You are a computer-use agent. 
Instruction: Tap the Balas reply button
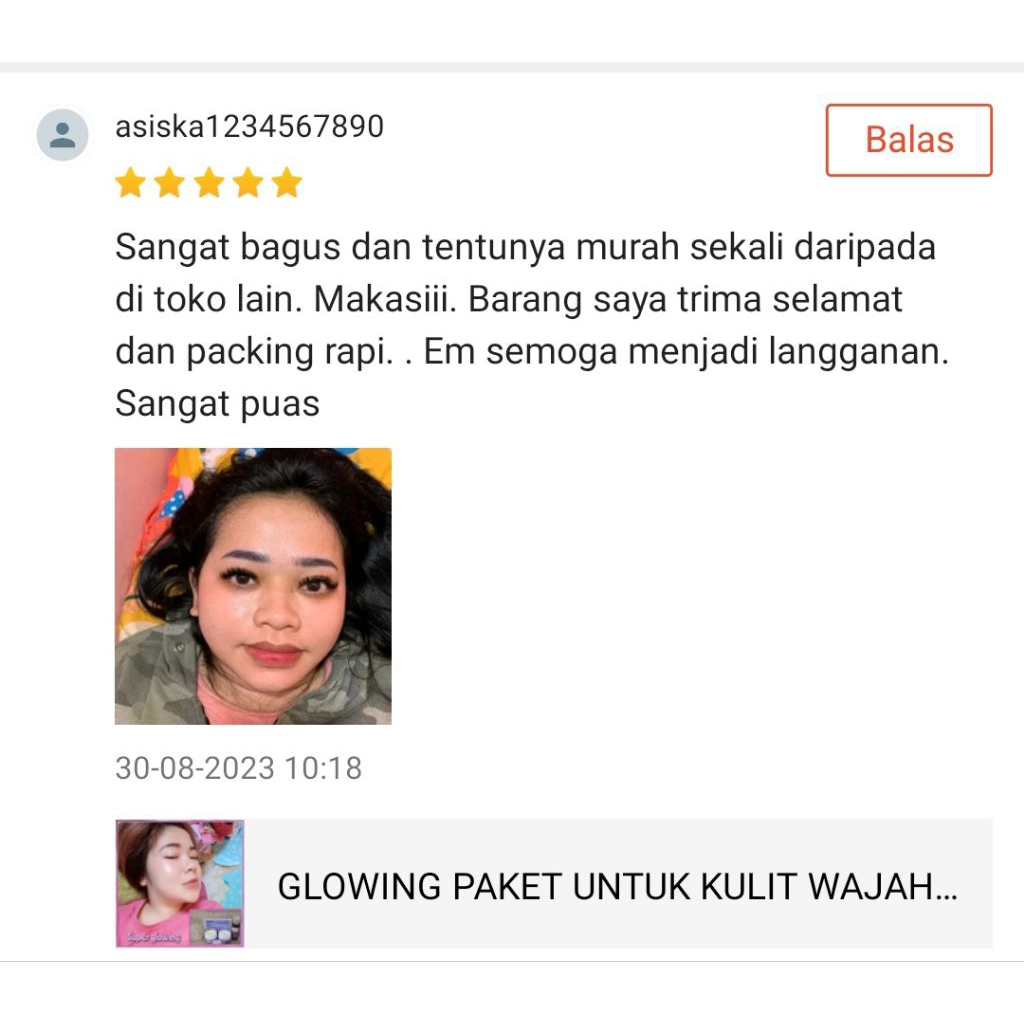pyautogui.click(x=909, y=140)
